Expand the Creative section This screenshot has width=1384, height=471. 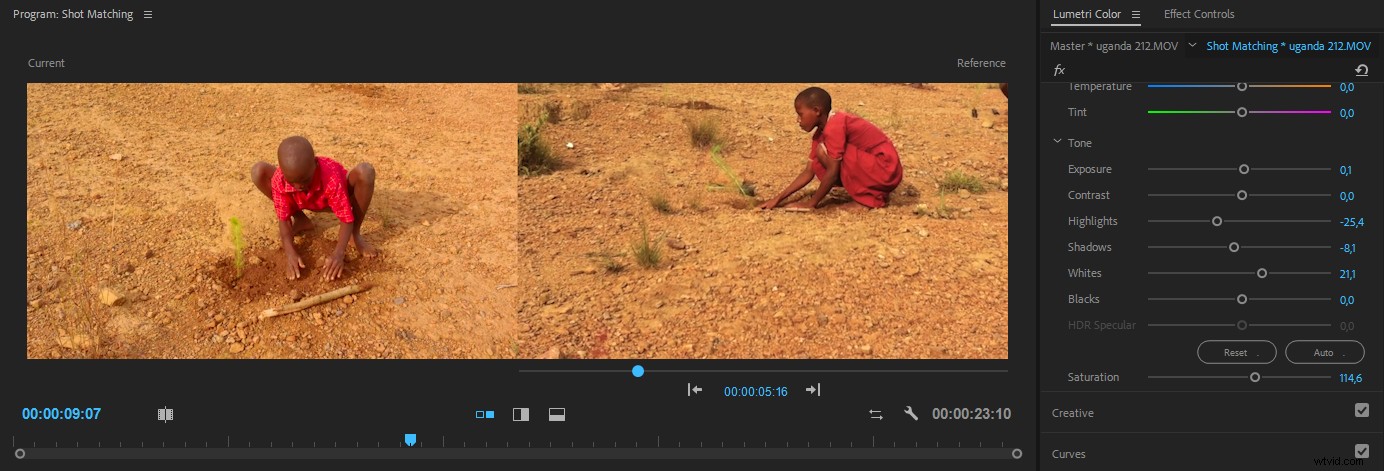[1073, 413]
